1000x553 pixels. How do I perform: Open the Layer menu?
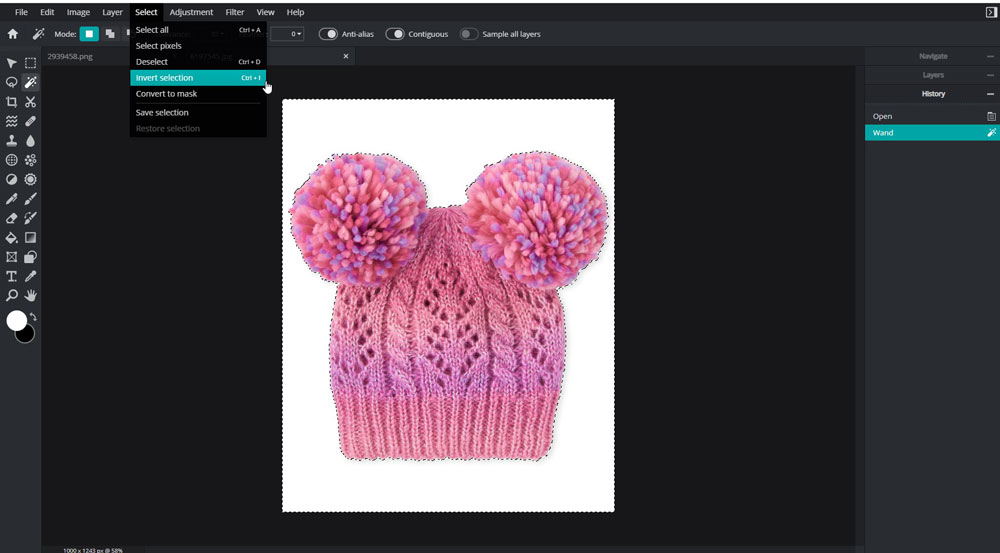[x=112, y=12]
